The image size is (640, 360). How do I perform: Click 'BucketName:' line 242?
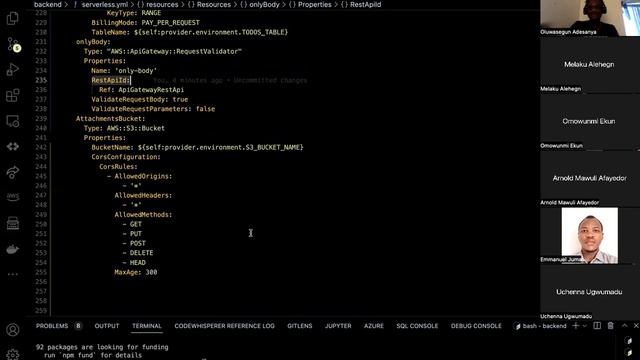coord(197,147)
